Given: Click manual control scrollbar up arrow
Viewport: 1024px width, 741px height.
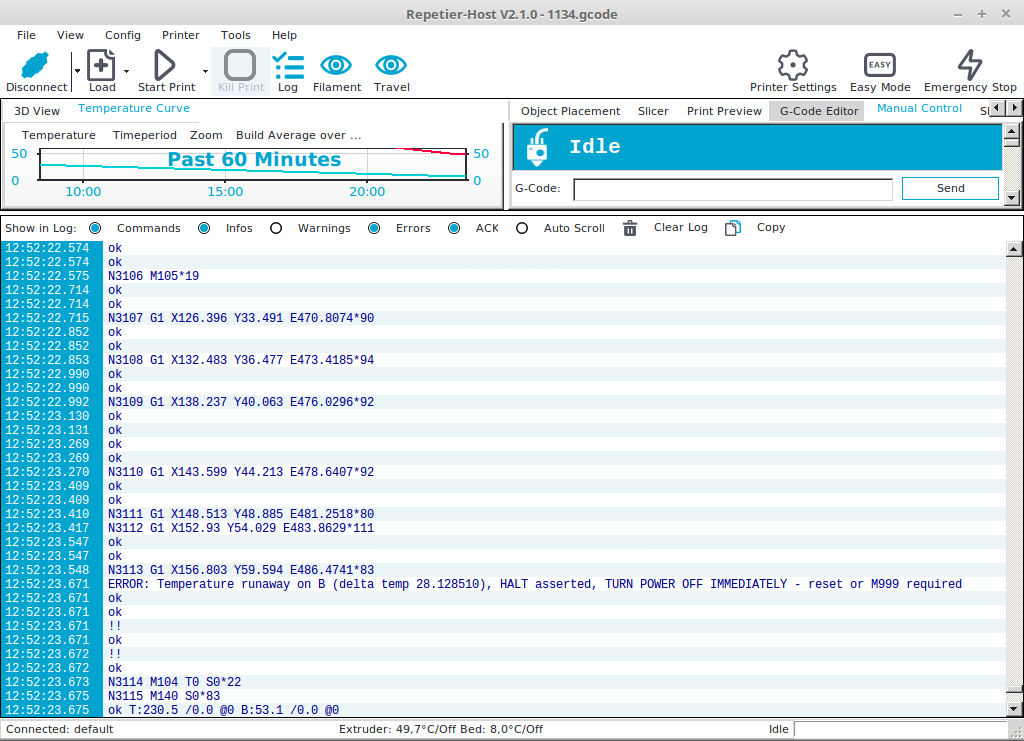Looking at the screenshot, I should 1012,131.
